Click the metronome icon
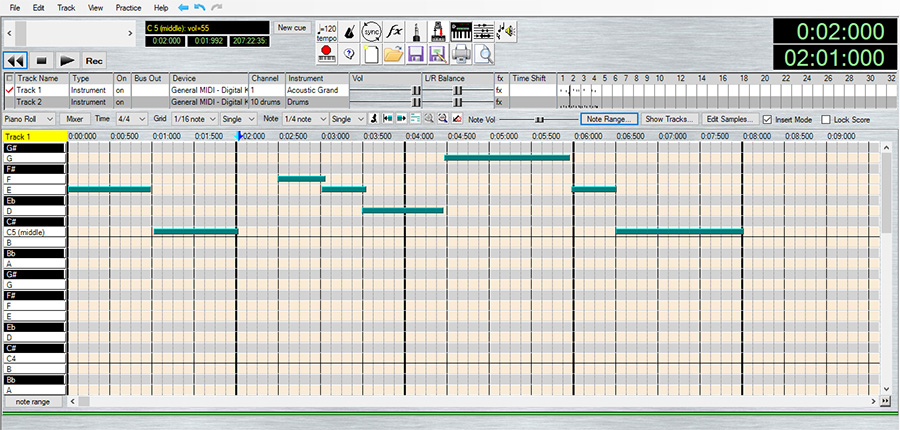This screenshot has width=900, height=430. click(x=349, y=32)
